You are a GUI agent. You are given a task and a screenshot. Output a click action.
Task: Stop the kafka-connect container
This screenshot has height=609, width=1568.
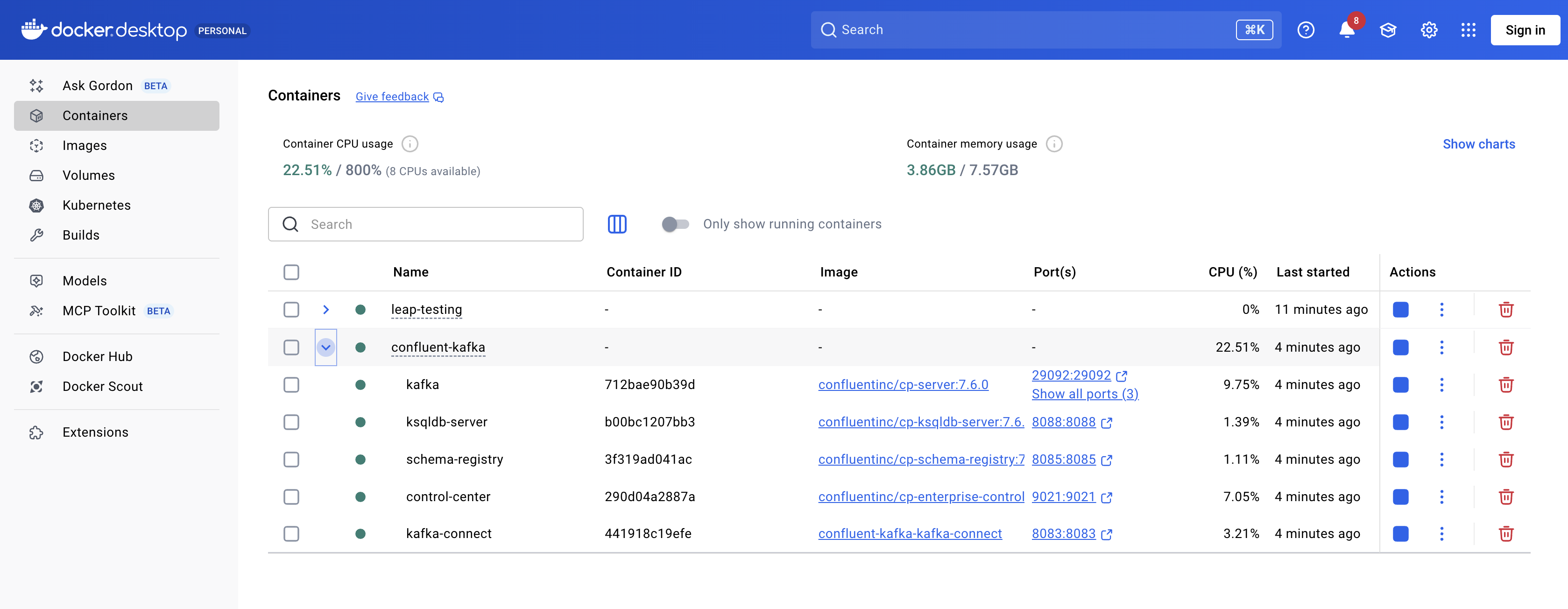1401,533
